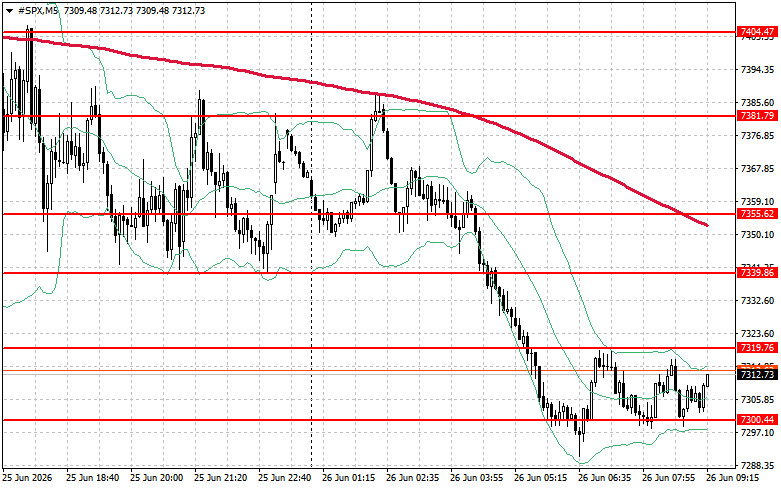
Task: Click the 7359.10 price scale value
Action: pyautogui.click(x=757, y=202)
